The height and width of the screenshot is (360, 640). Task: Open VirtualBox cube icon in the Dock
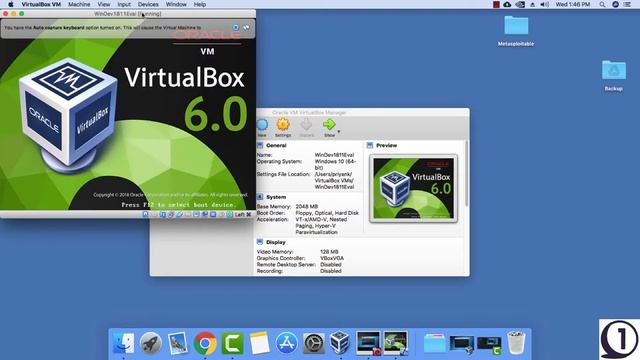click(x=340, y=342)
